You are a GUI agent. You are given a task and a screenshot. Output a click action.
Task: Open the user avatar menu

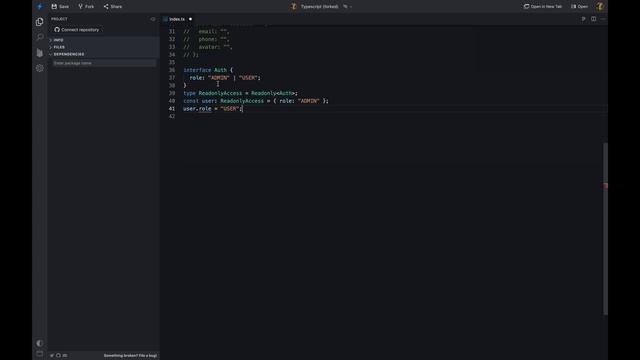pos(600,7)
